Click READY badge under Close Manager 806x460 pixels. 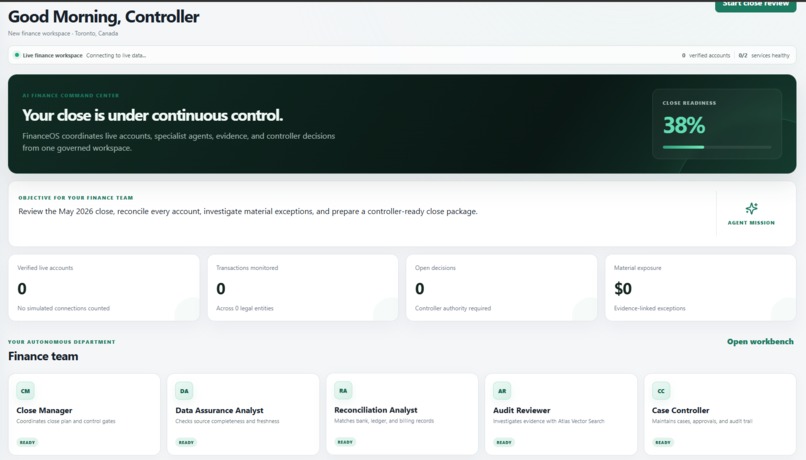[x=27, y=442]
